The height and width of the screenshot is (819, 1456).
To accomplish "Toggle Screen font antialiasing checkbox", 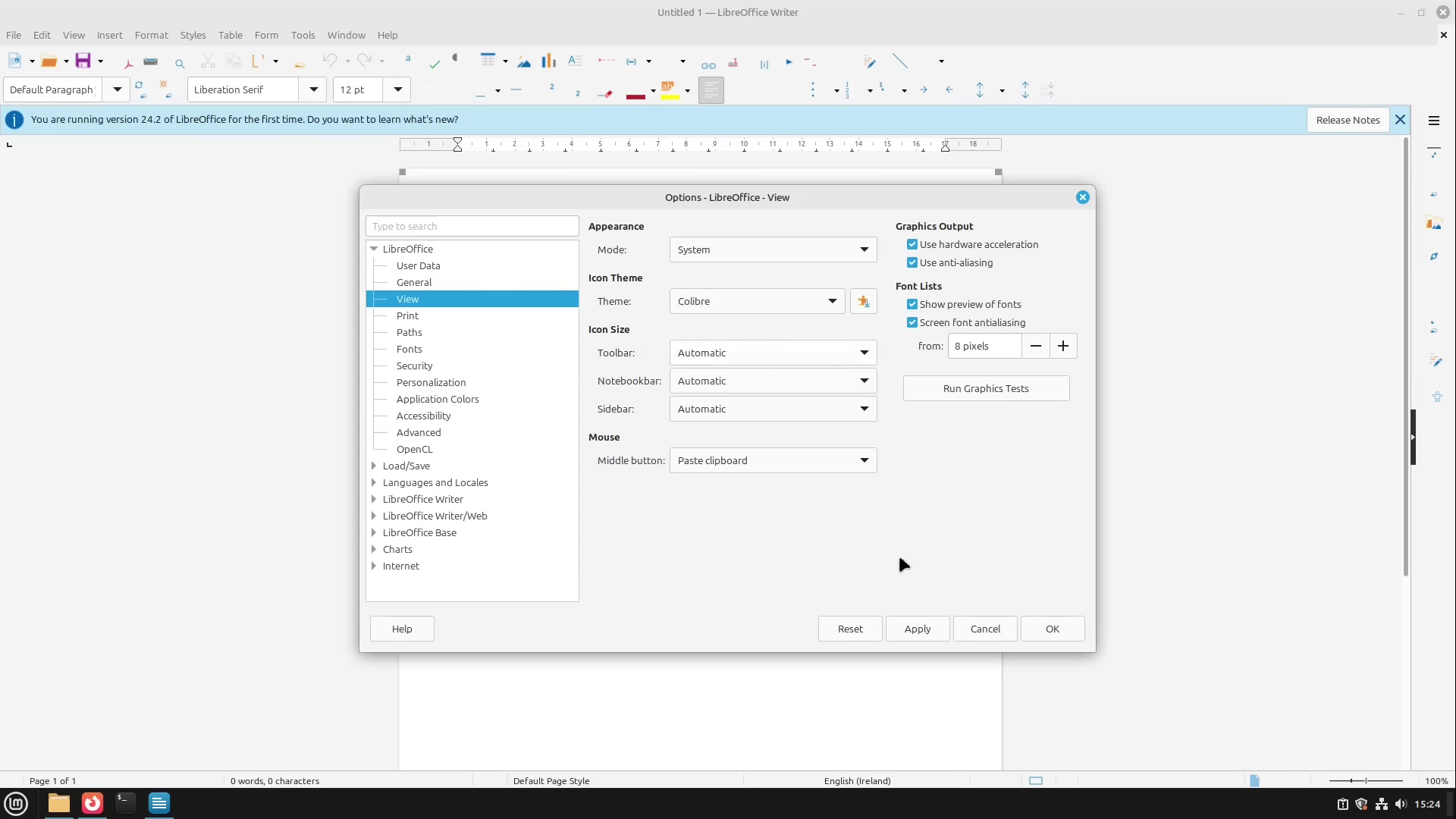I will (912, 323).
